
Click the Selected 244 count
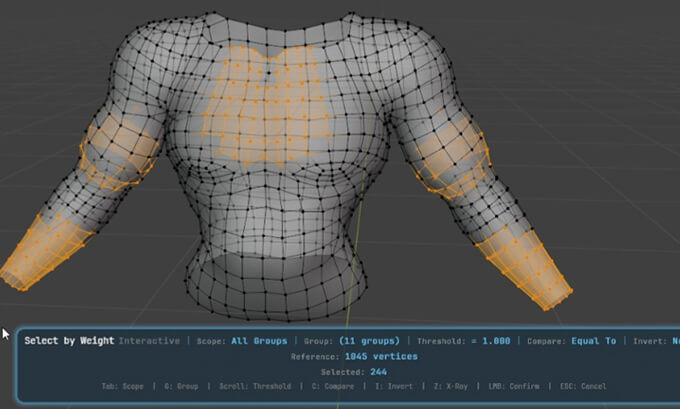[x=347, y=371]
